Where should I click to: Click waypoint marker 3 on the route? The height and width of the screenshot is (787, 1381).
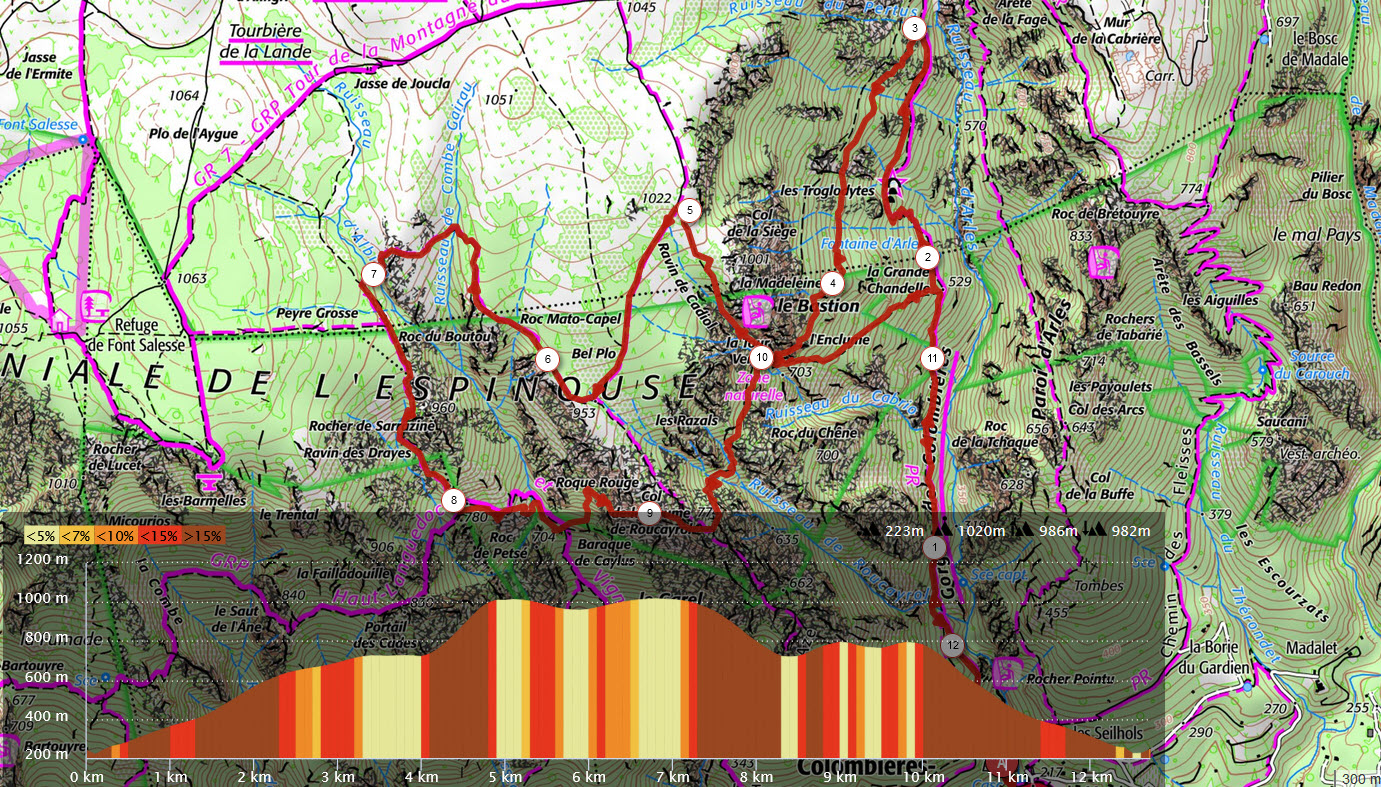click(x=914, y=28)
